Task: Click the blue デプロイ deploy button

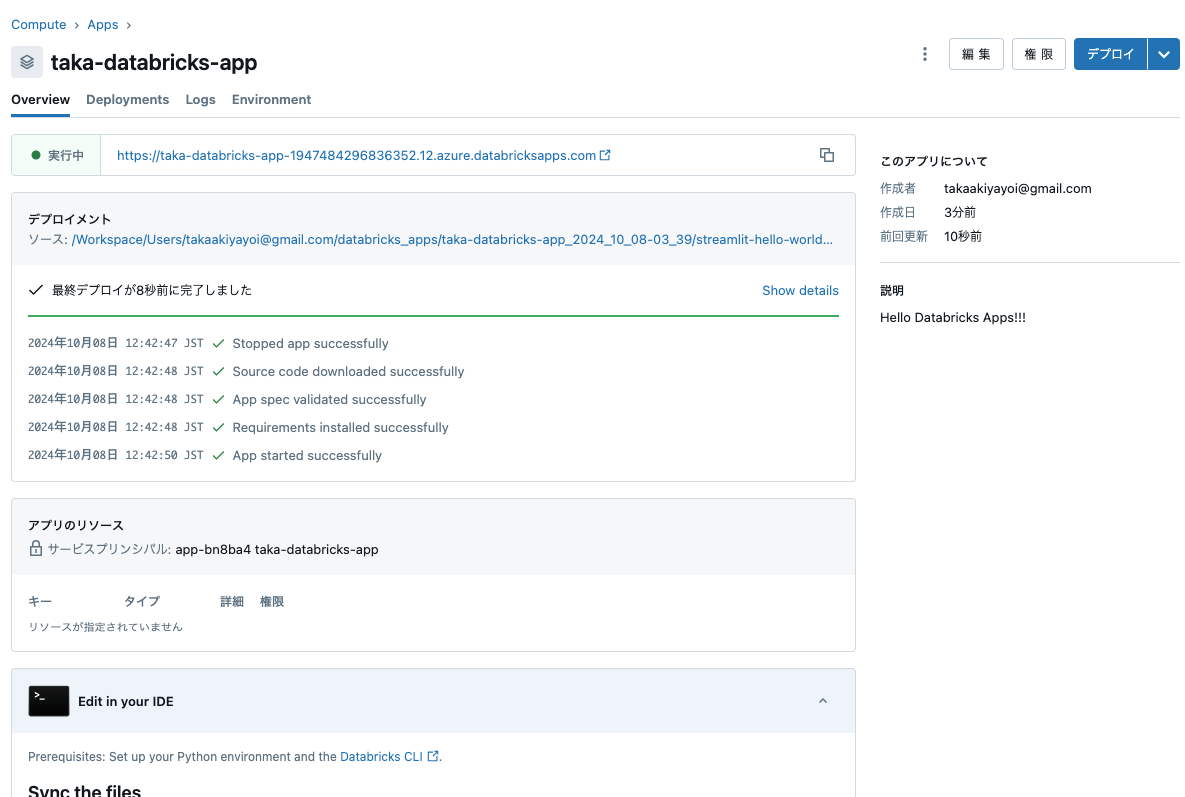Action: [x=1110, y=54]
